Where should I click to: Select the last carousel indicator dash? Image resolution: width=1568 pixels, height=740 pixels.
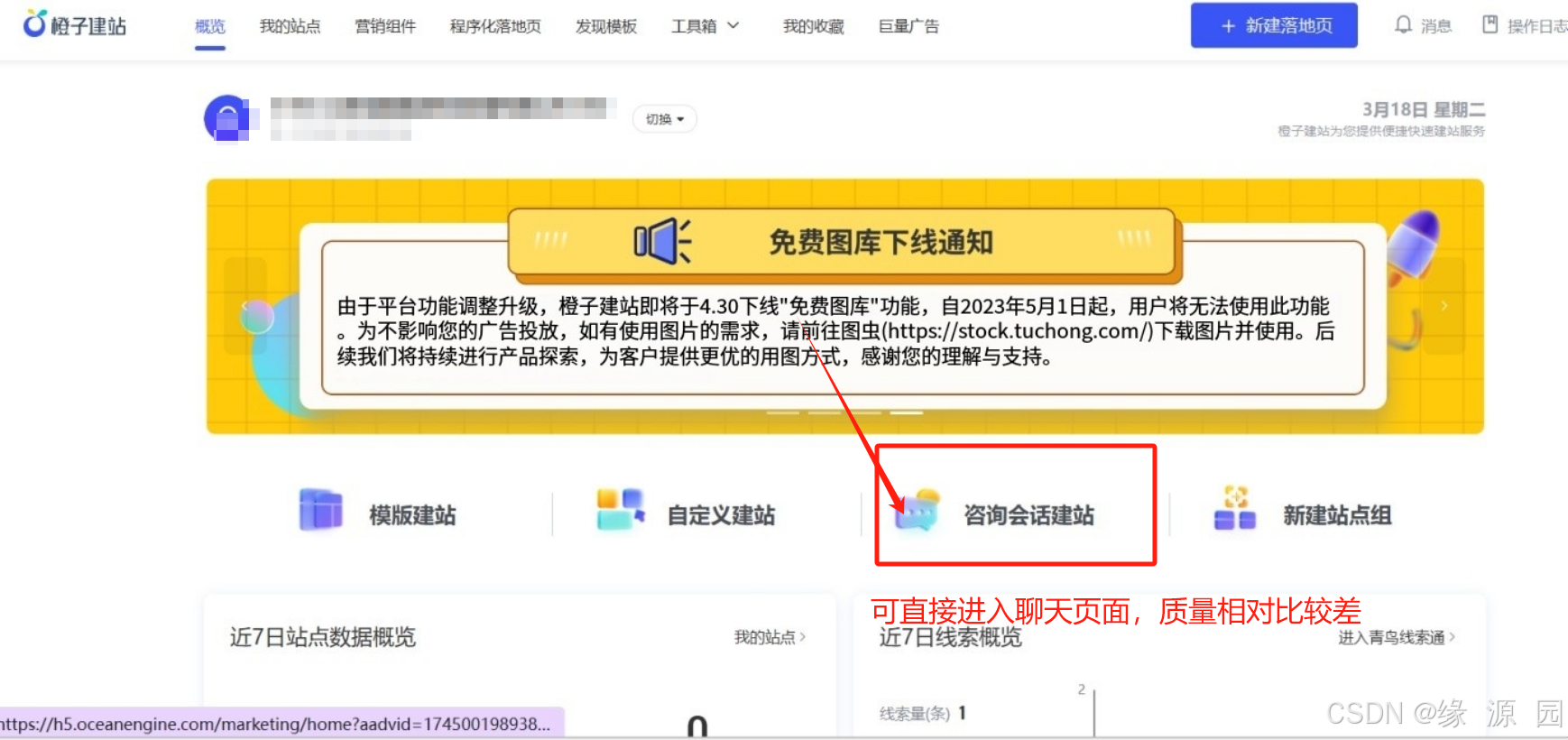906,412
